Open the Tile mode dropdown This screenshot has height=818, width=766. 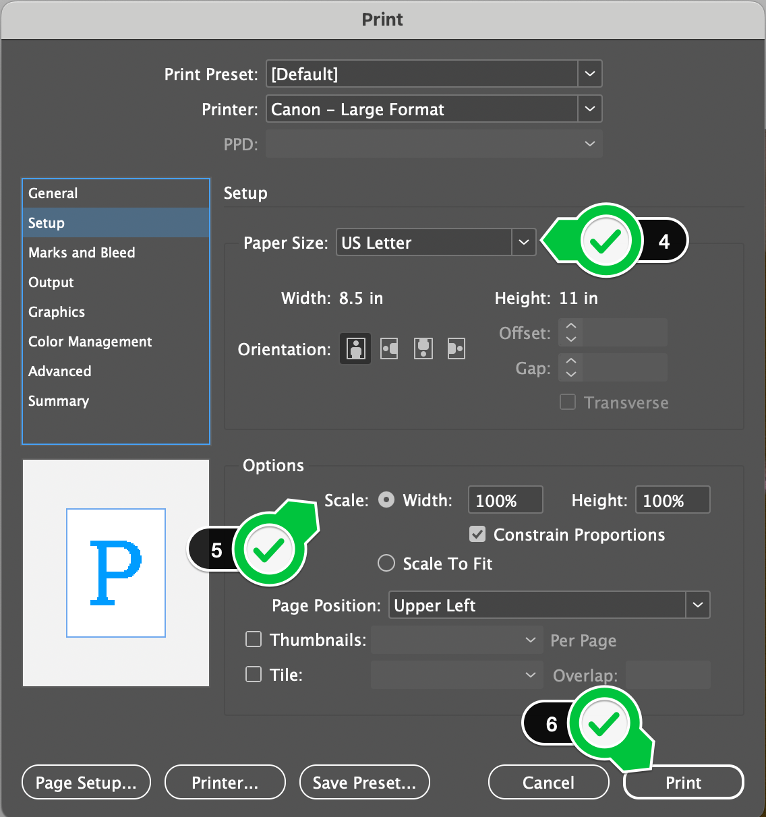point(457,675)
